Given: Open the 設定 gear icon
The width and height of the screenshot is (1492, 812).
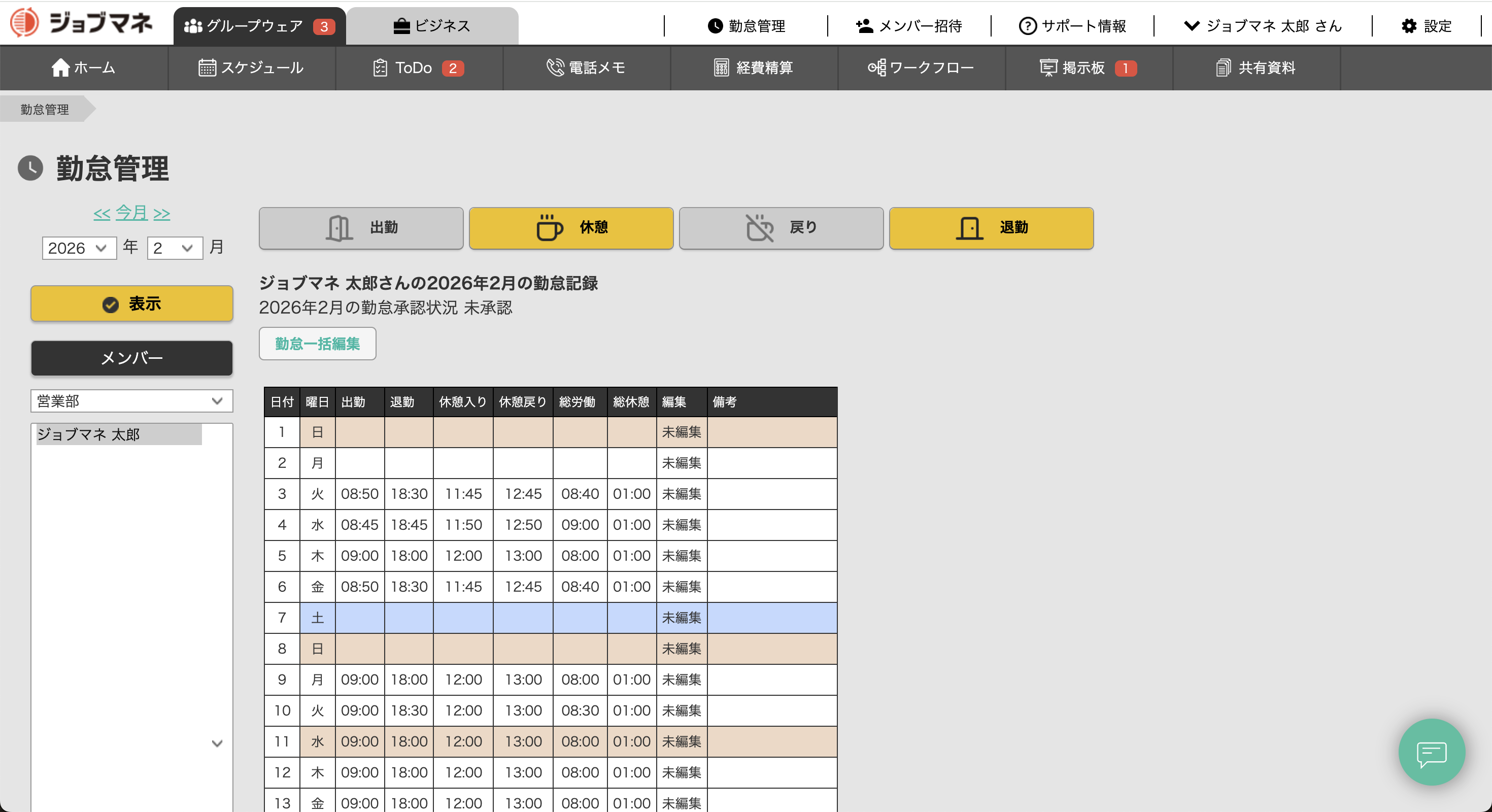Looking at the screenshot, I should [1409, 26].
